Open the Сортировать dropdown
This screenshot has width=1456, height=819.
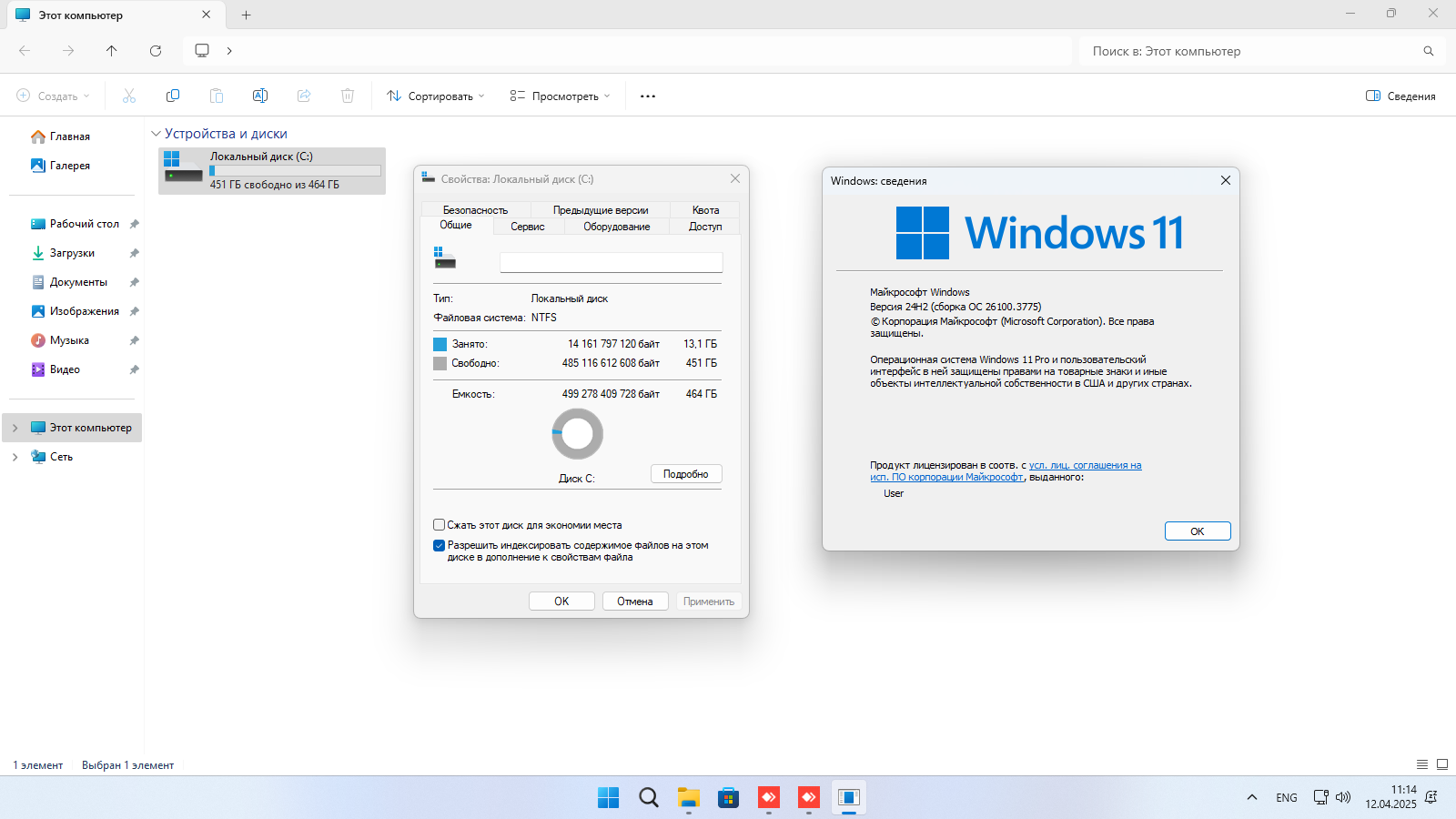(x=436, y=96)
